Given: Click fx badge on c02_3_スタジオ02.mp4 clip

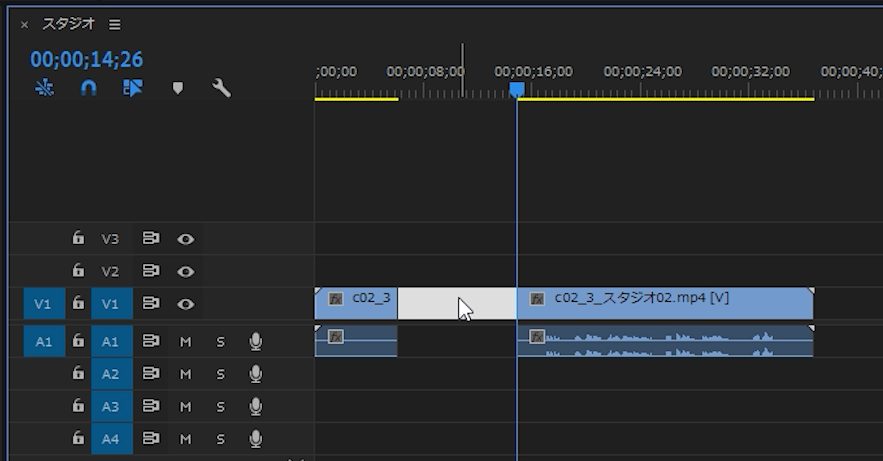Looking at the screenshot, I should (537, 299).
